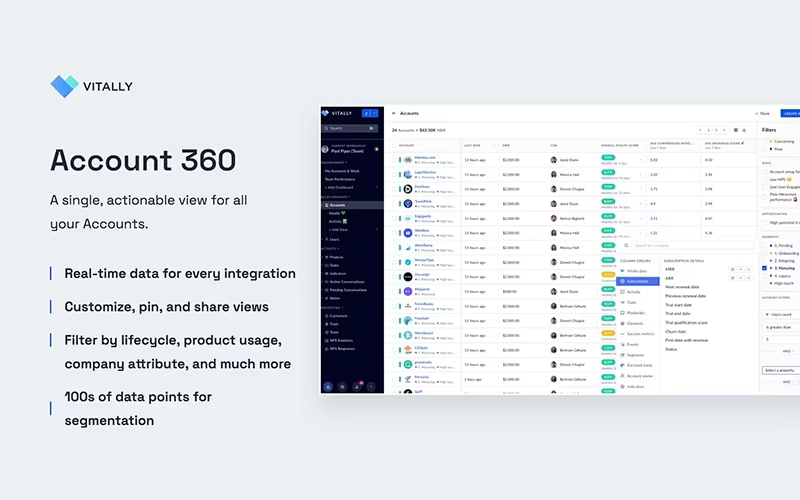Tick the checkbox for the Monday.com row

[394, 160]
